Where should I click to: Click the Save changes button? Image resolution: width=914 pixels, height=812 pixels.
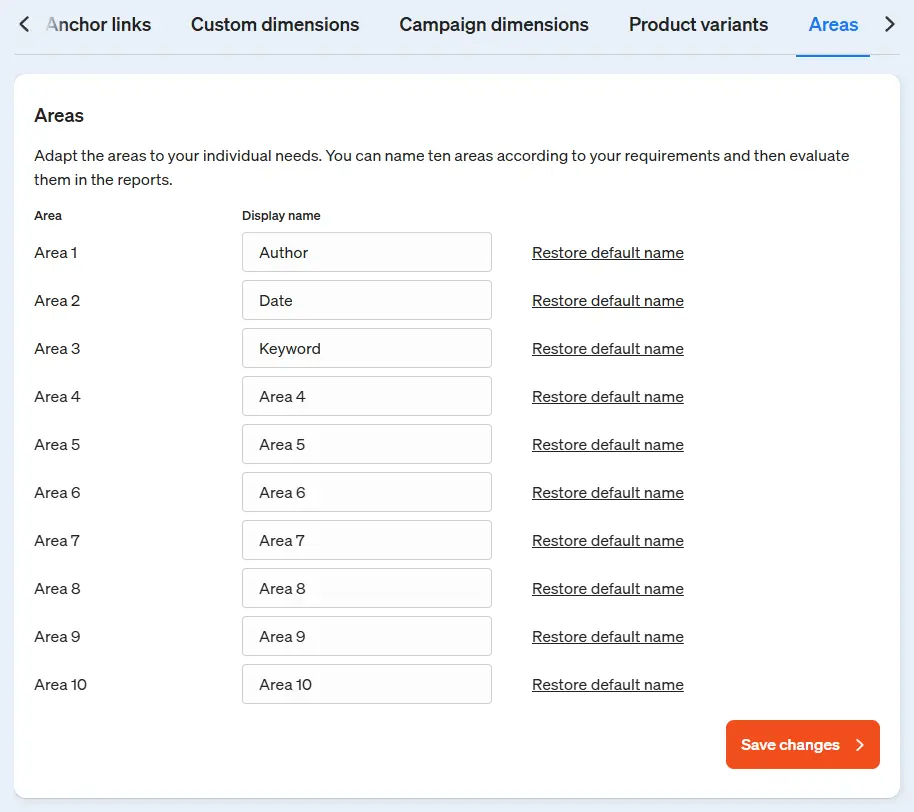pyautogui.click(x=802, y=745)
